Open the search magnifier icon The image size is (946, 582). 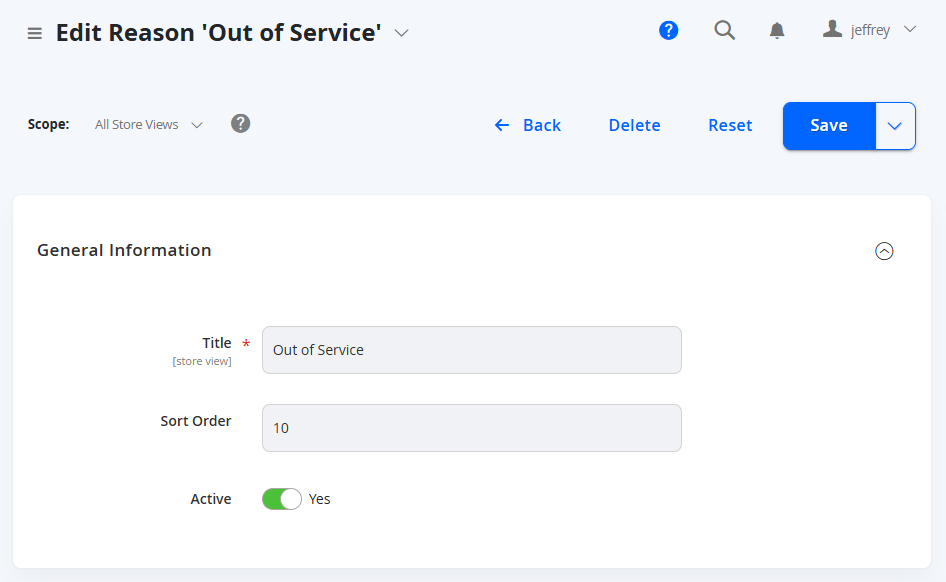724,30
